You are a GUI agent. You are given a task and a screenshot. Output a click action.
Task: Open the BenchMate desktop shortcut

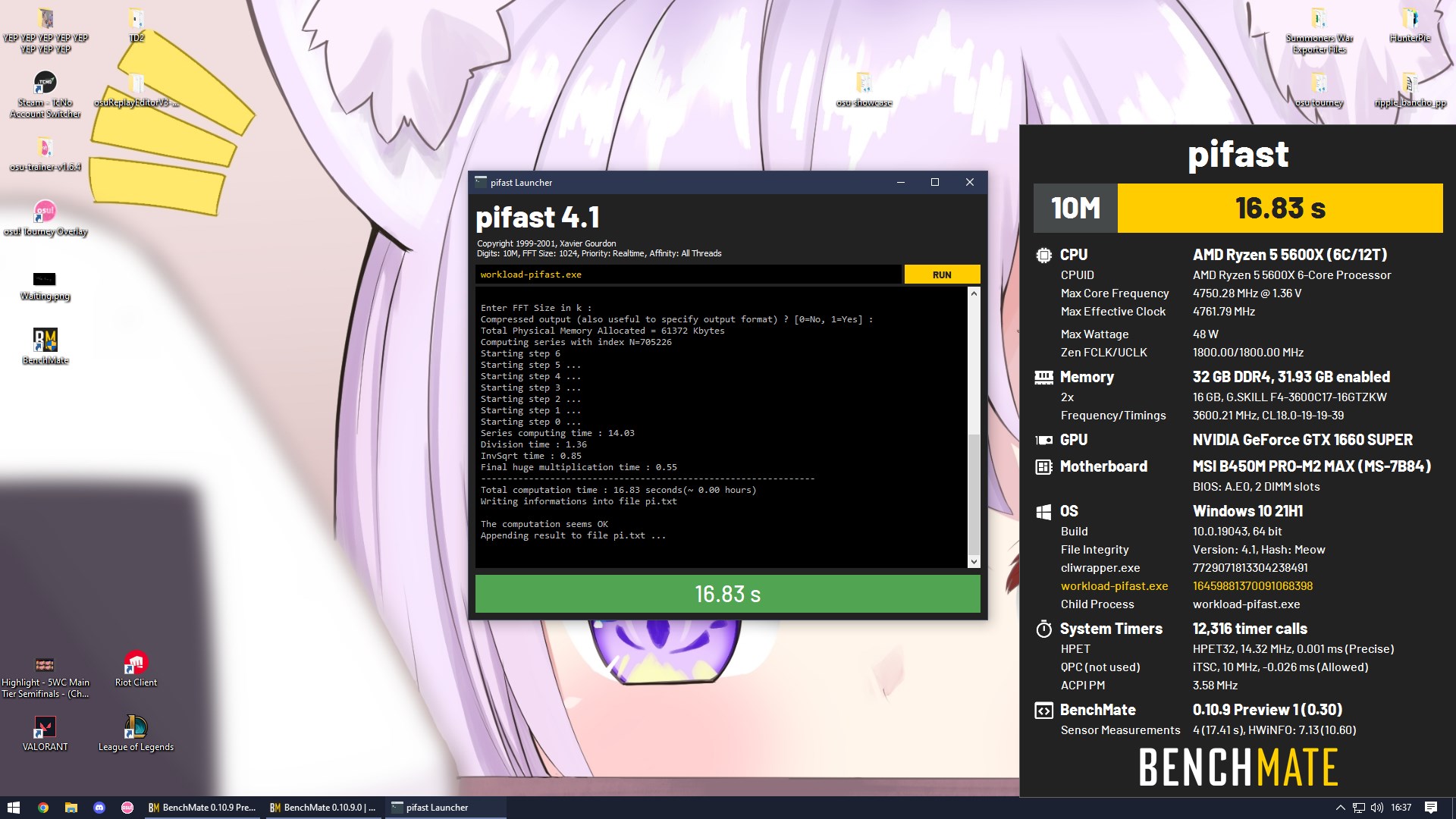click(45, 347)
